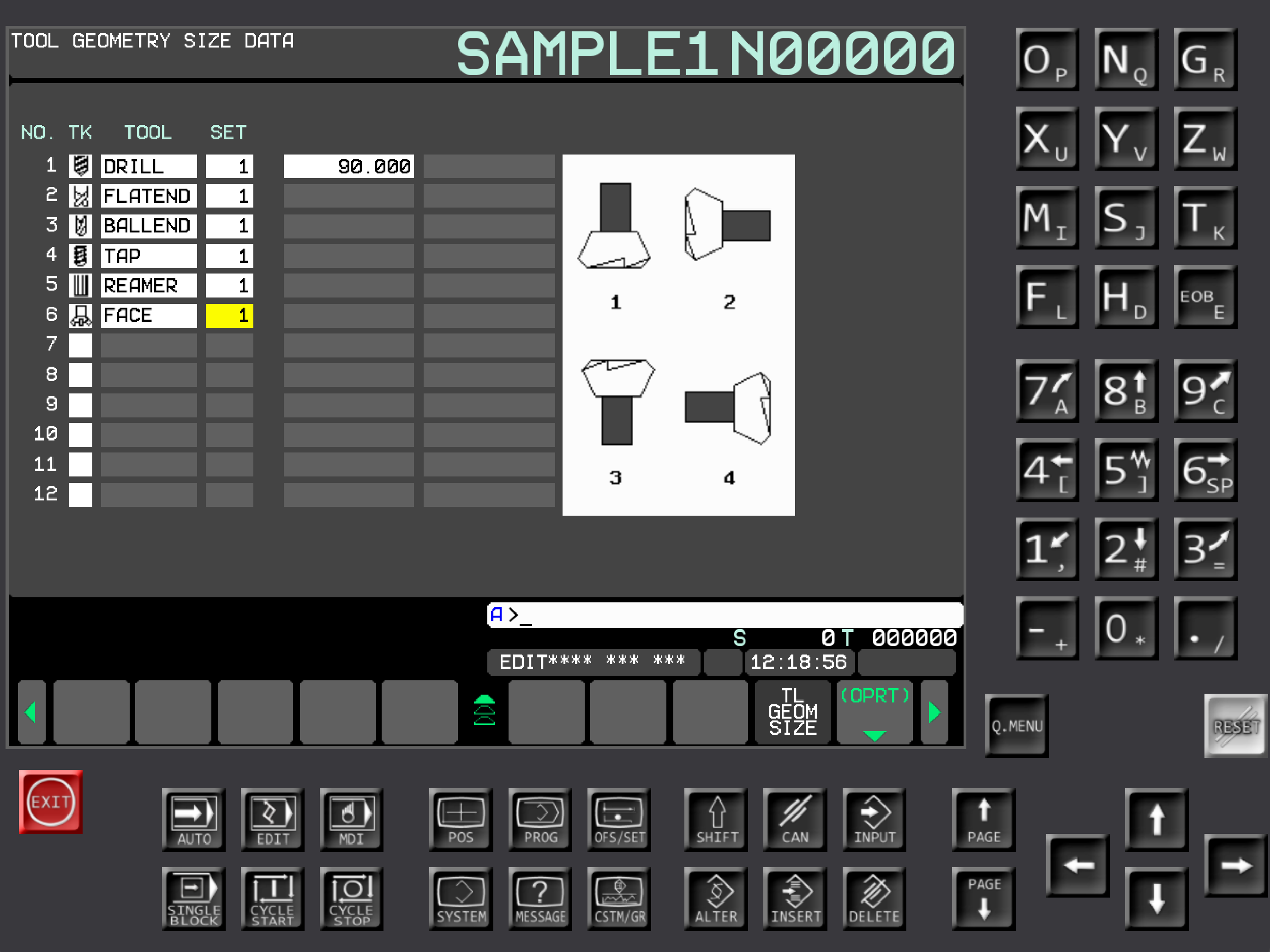
Task: Toggle SINGLE BLOCK key
Action: click(193, 898)
